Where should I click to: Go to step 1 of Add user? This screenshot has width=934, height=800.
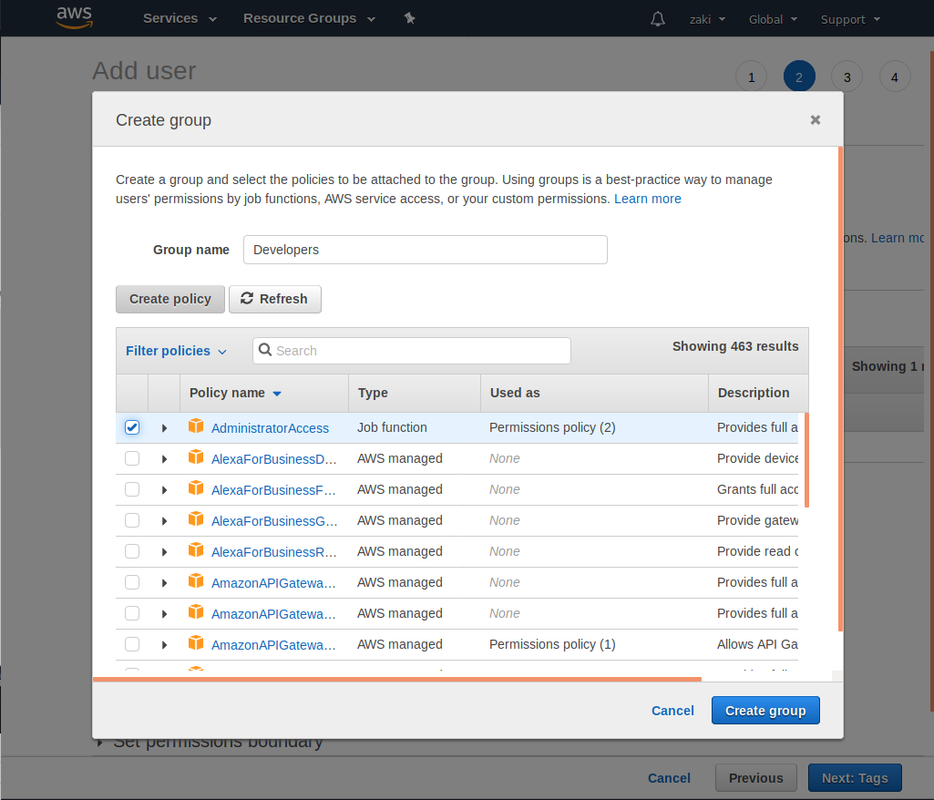751,77
